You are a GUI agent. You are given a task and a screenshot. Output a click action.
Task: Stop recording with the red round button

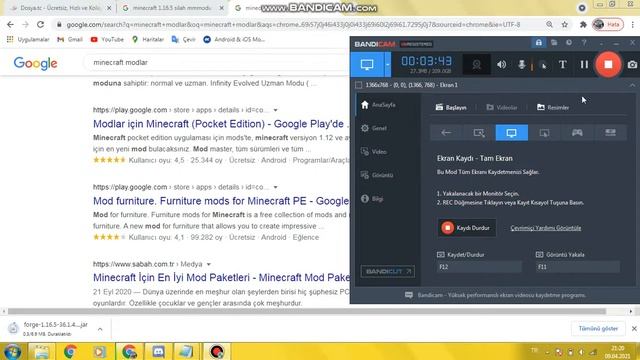click(608, 64)
